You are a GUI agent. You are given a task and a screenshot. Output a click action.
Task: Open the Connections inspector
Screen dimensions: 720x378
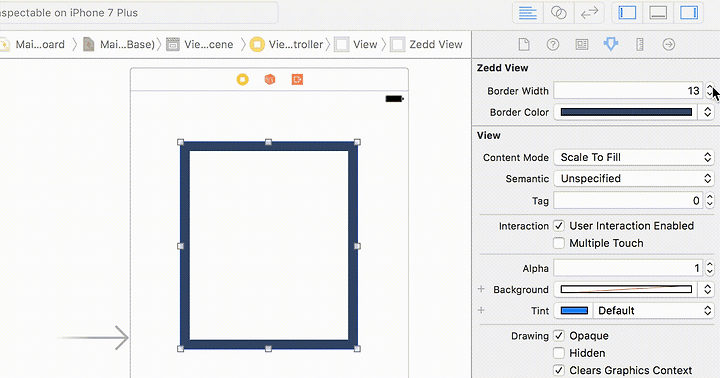[669, 45]
